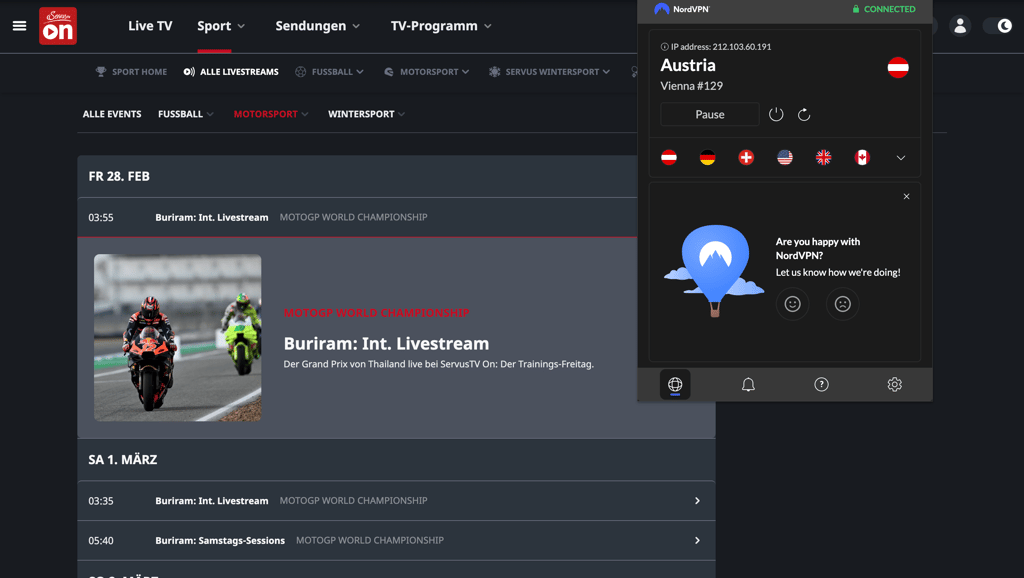Open the hamburger menu
This screenshot has height=578, width=1024.
[x=20, y=26]
